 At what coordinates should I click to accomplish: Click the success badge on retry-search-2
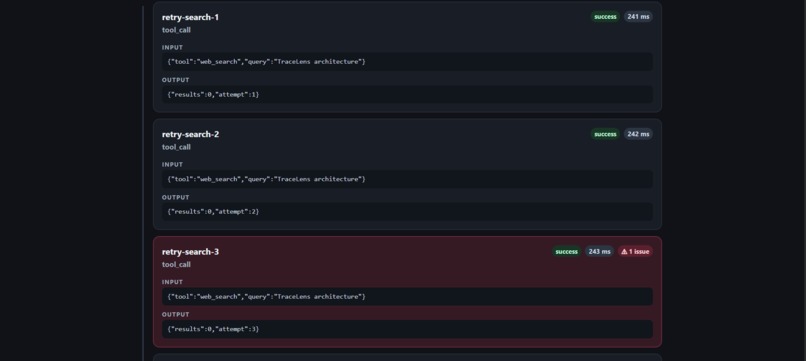click(x=605, y=134)
